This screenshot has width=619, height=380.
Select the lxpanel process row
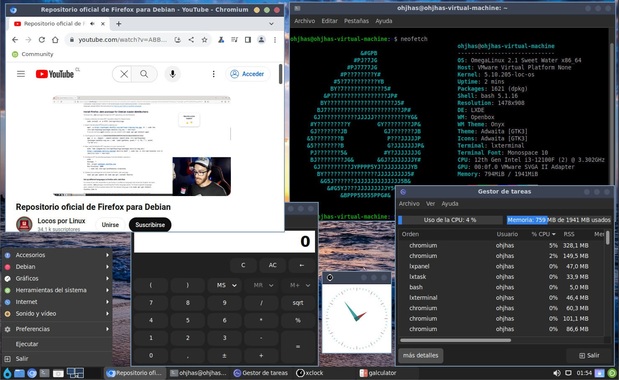(x=501, y=266)
